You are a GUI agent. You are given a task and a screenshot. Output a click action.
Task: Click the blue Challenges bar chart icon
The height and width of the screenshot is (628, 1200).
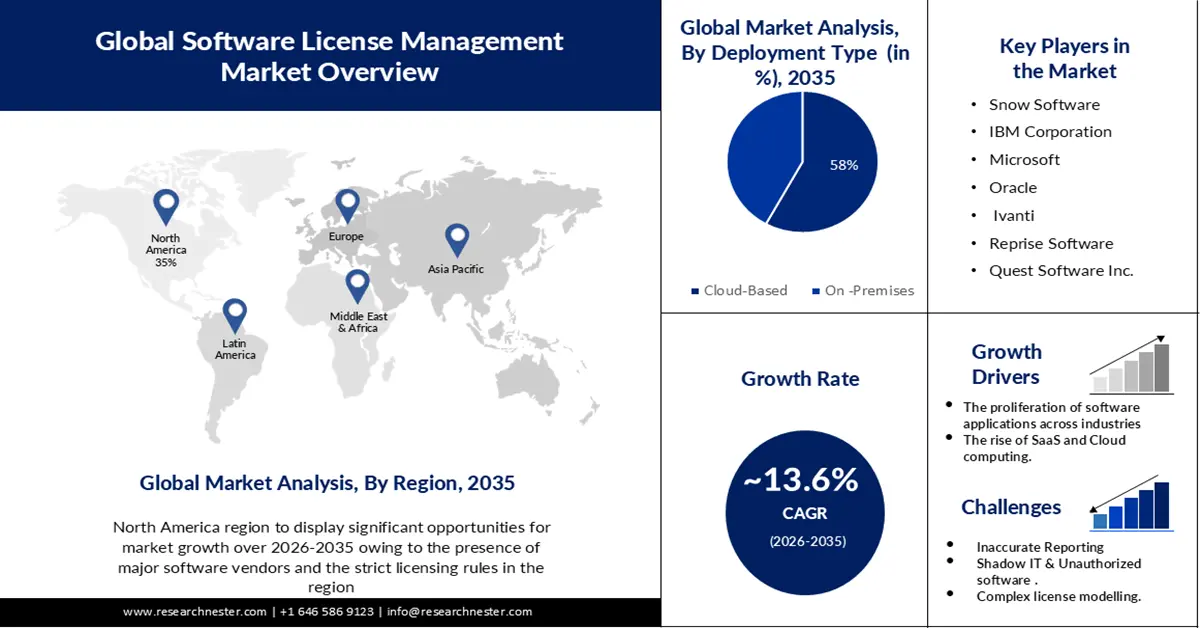[1131, 502]
